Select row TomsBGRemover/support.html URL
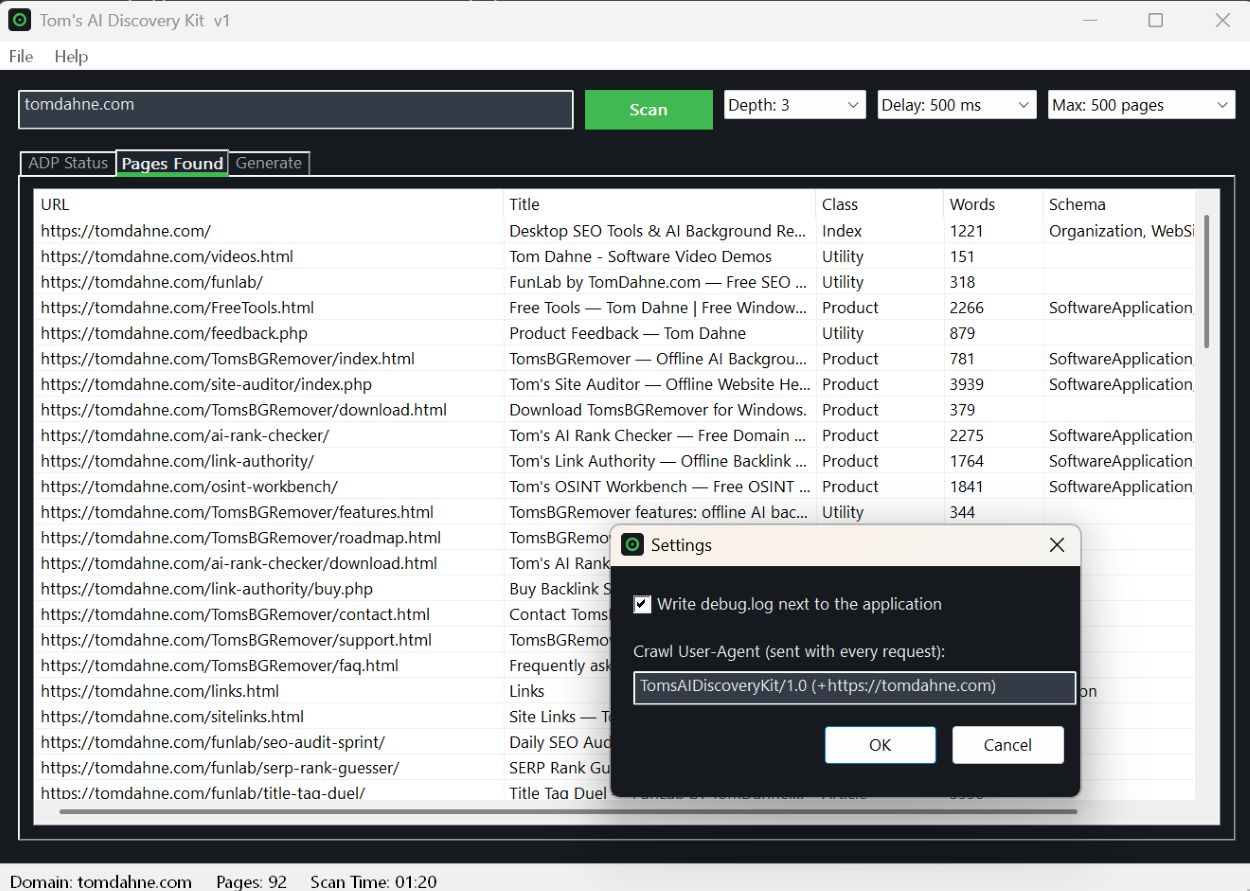 [x=236, y=640]
